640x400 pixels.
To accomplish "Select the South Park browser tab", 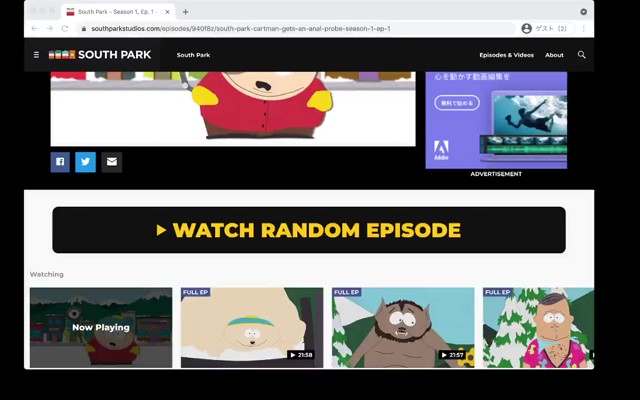I will click(x=118, y=12).
